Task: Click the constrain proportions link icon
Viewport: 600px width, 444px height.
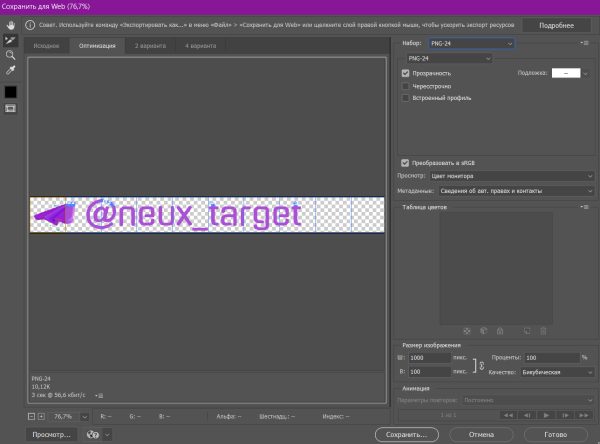Action: tap(480, 365)
